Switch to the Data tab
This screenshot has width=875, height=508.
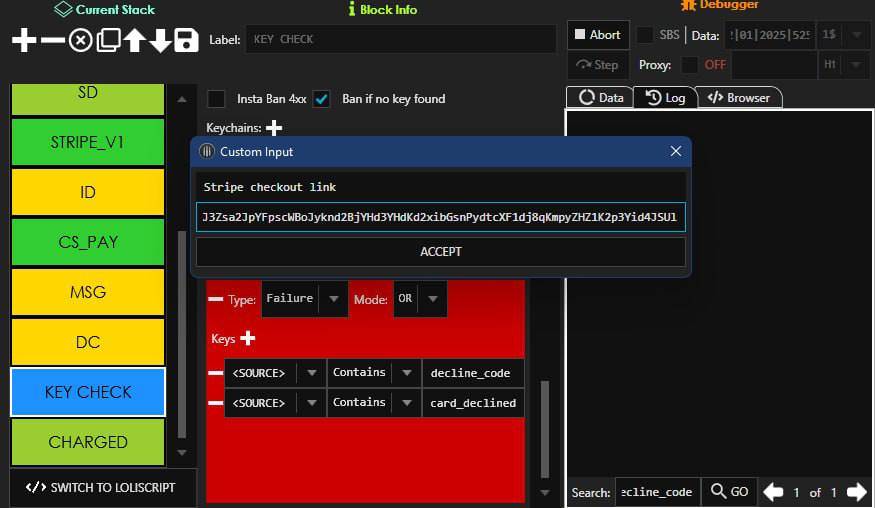(600, 98)
